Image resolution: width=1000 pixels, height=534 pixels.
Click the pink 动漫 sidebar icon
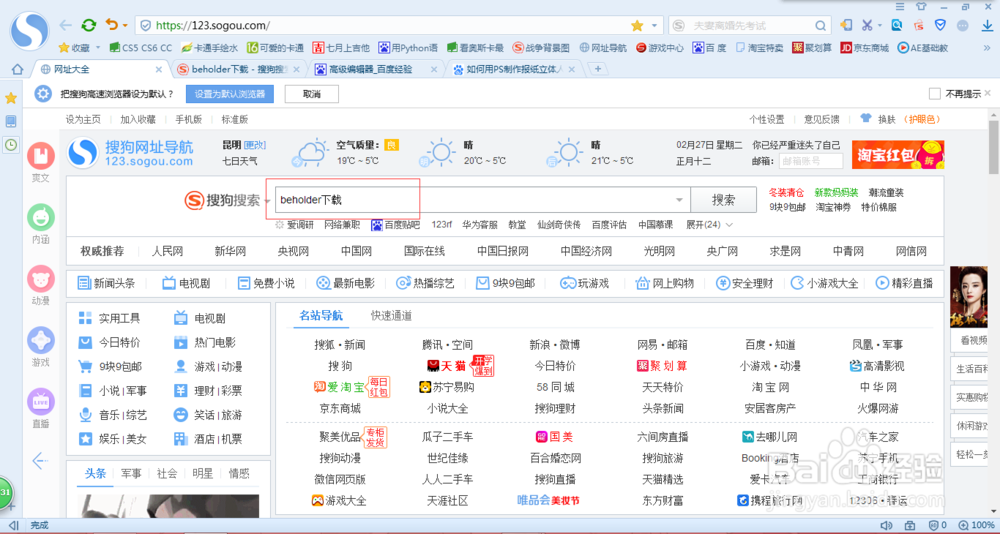tap(41, 279)
